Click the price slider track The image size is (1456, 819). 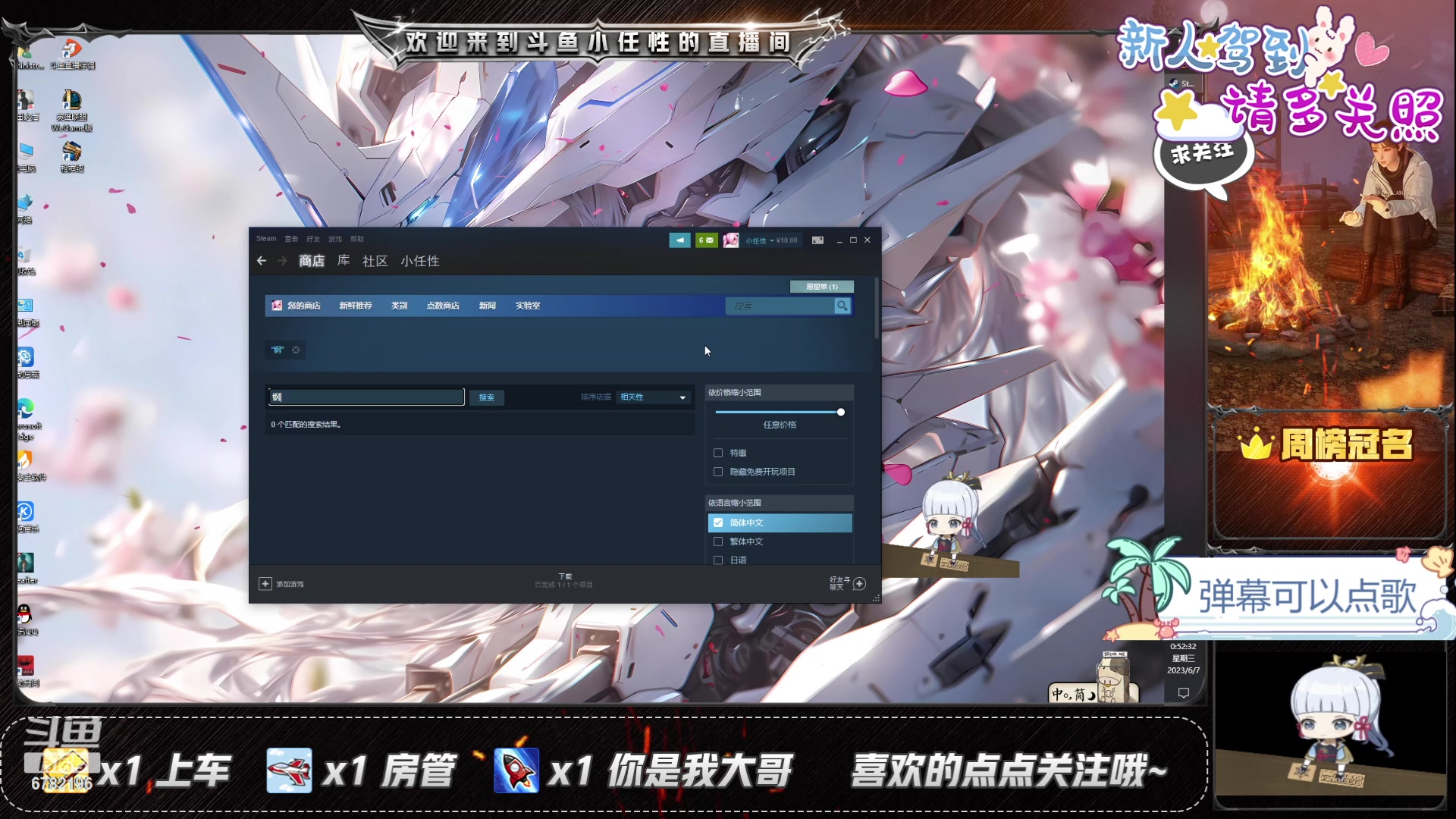[x=777, y=412]
